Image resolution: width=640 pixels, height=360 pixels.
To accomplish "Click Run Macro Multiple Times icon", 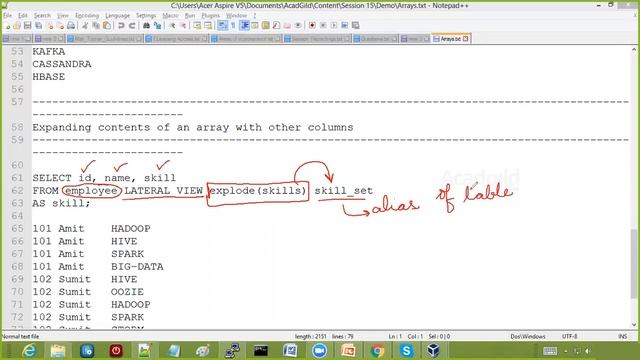I will [344, 26].
